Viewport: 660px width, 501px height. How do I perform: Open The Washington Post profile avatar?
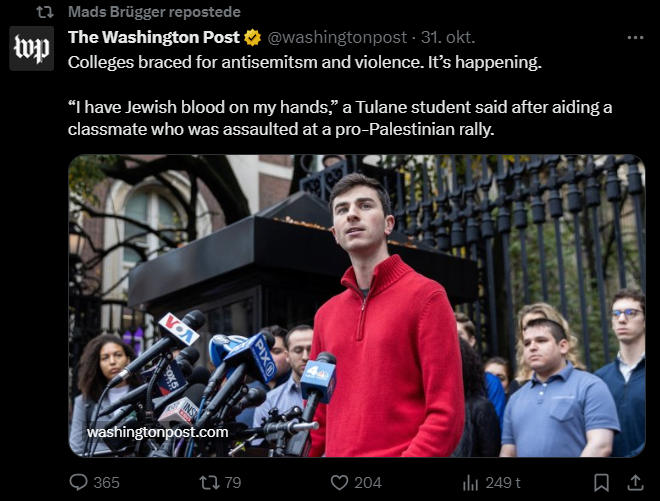[x=31, y=48]
